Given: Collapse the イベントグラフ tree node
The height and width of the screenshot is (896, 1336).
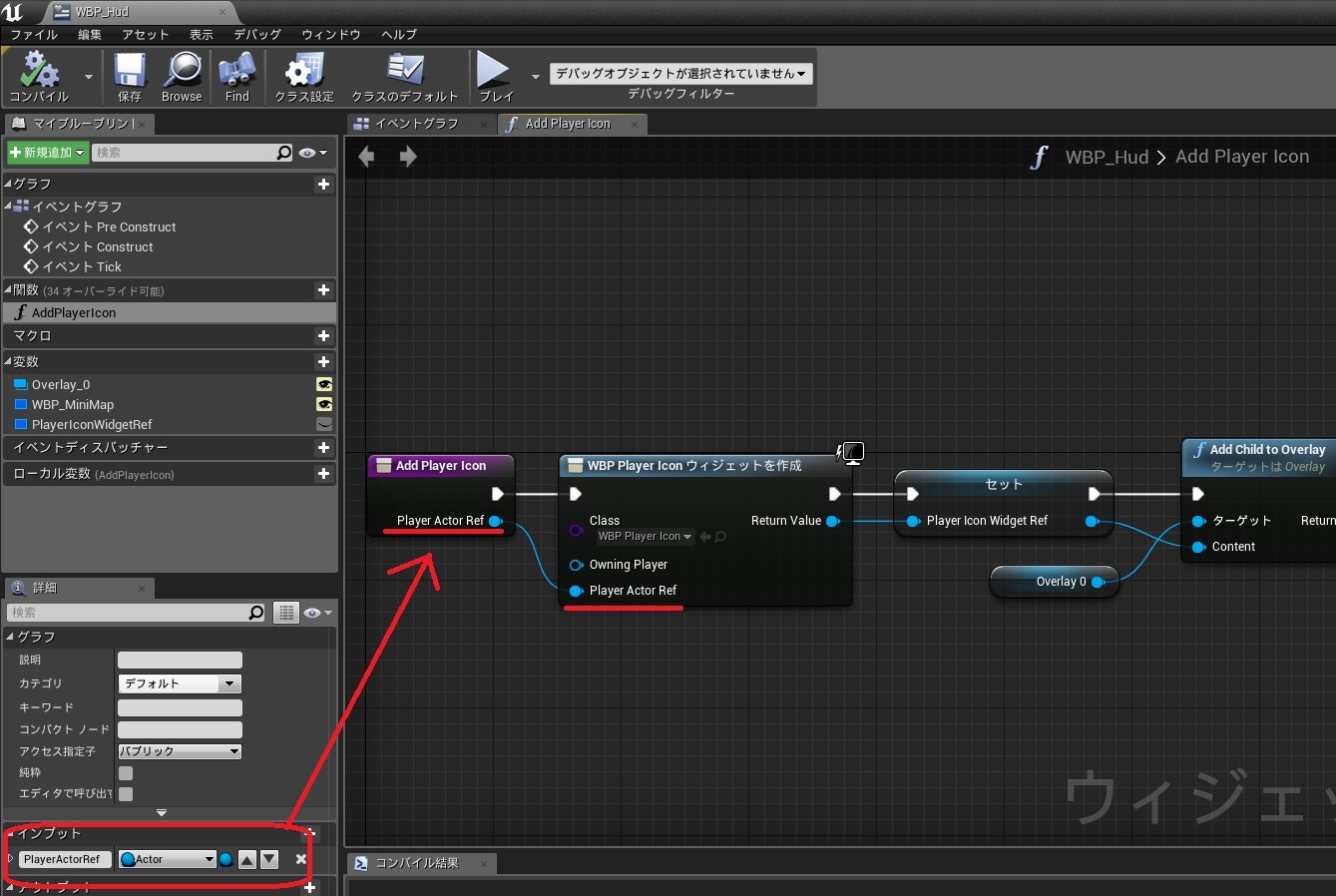Looking at the screenshot, I should tap(8, 207).
